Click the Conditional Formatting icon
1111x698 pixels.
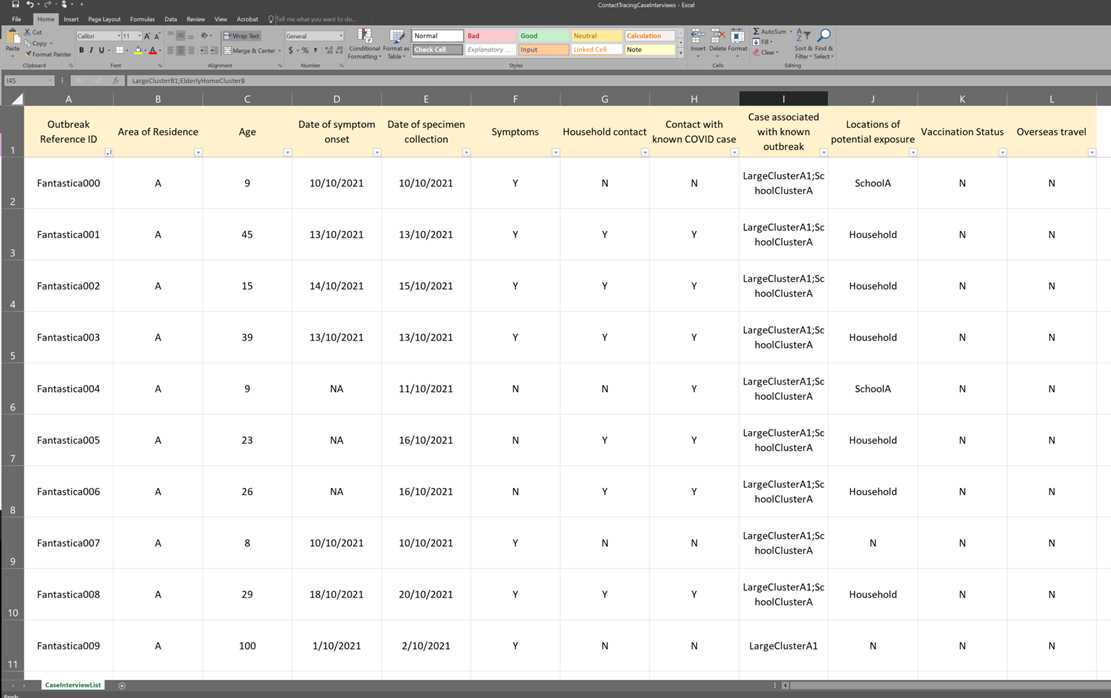[x=364, y=36]
